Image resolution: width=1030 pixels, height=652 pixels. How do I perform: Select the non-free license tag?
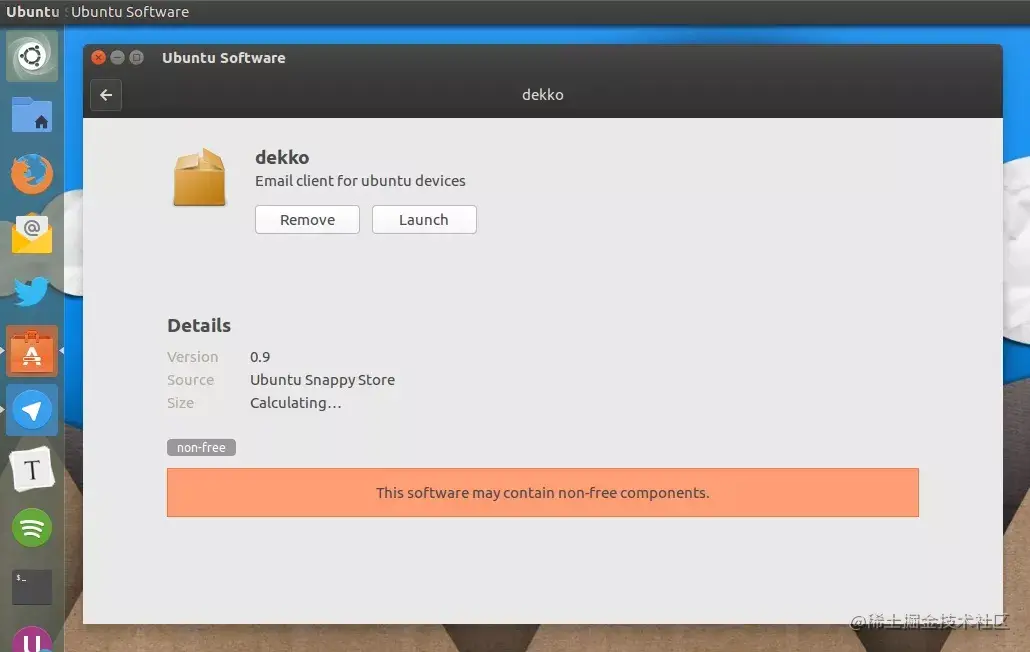pyautogui.click(x=201, y=447)
